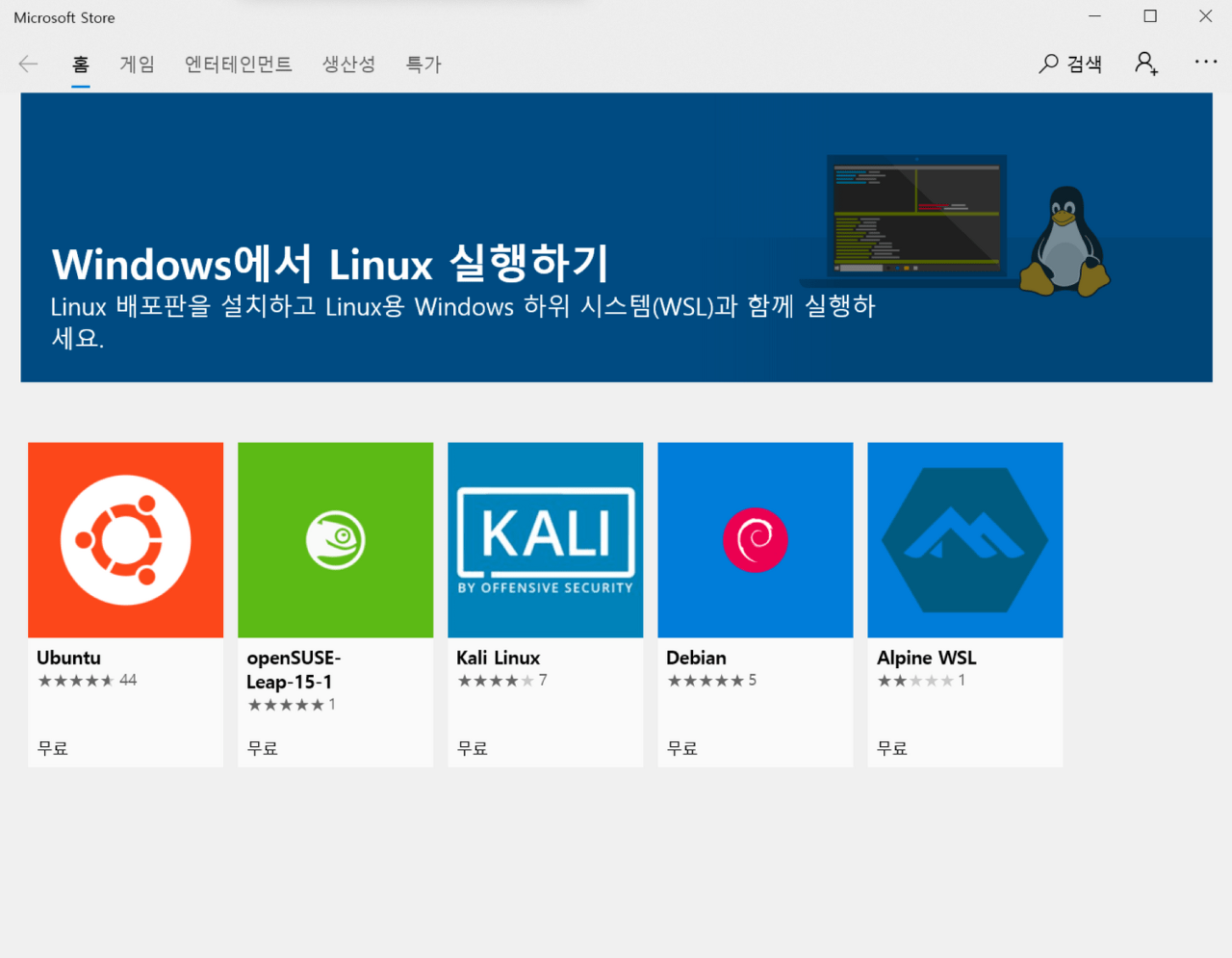Image resolution: width=1232 pixels, height=958 pixels.
Task: Open the three-dot more menu
Action: tap(1206, 62)
